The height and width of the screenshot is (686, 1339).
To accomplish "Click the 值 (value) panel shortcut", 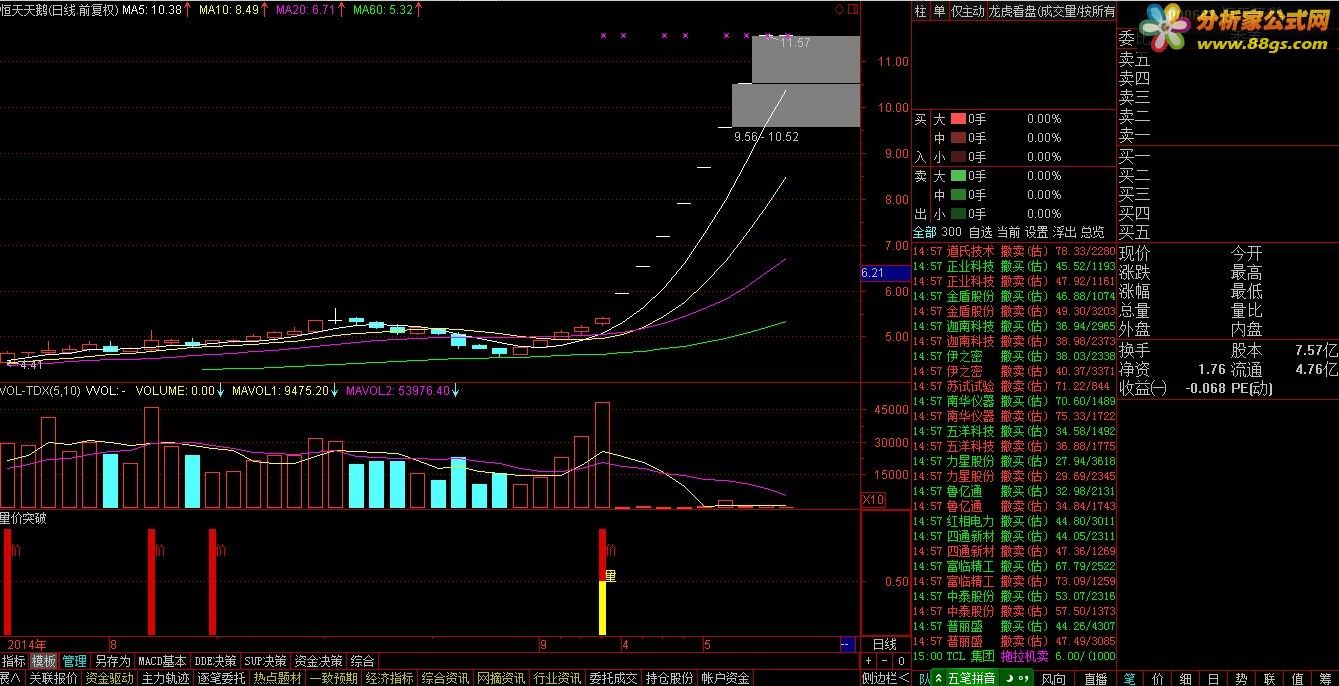I will click(x=1297, y=678).
